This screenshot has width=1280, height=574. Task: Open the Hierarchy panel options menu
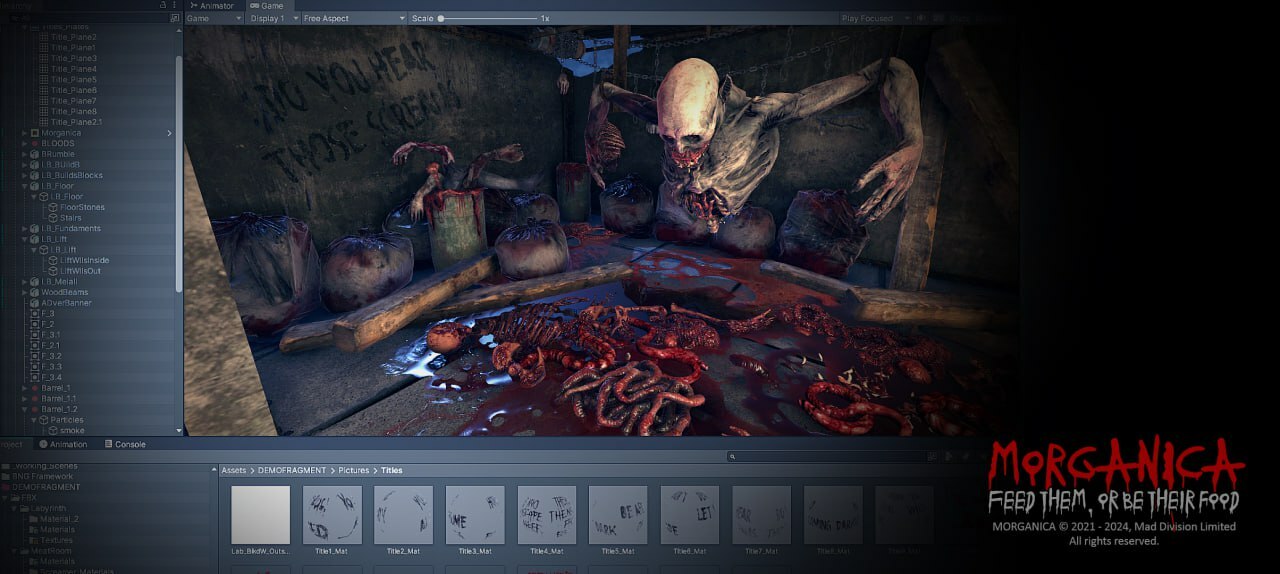175,5
